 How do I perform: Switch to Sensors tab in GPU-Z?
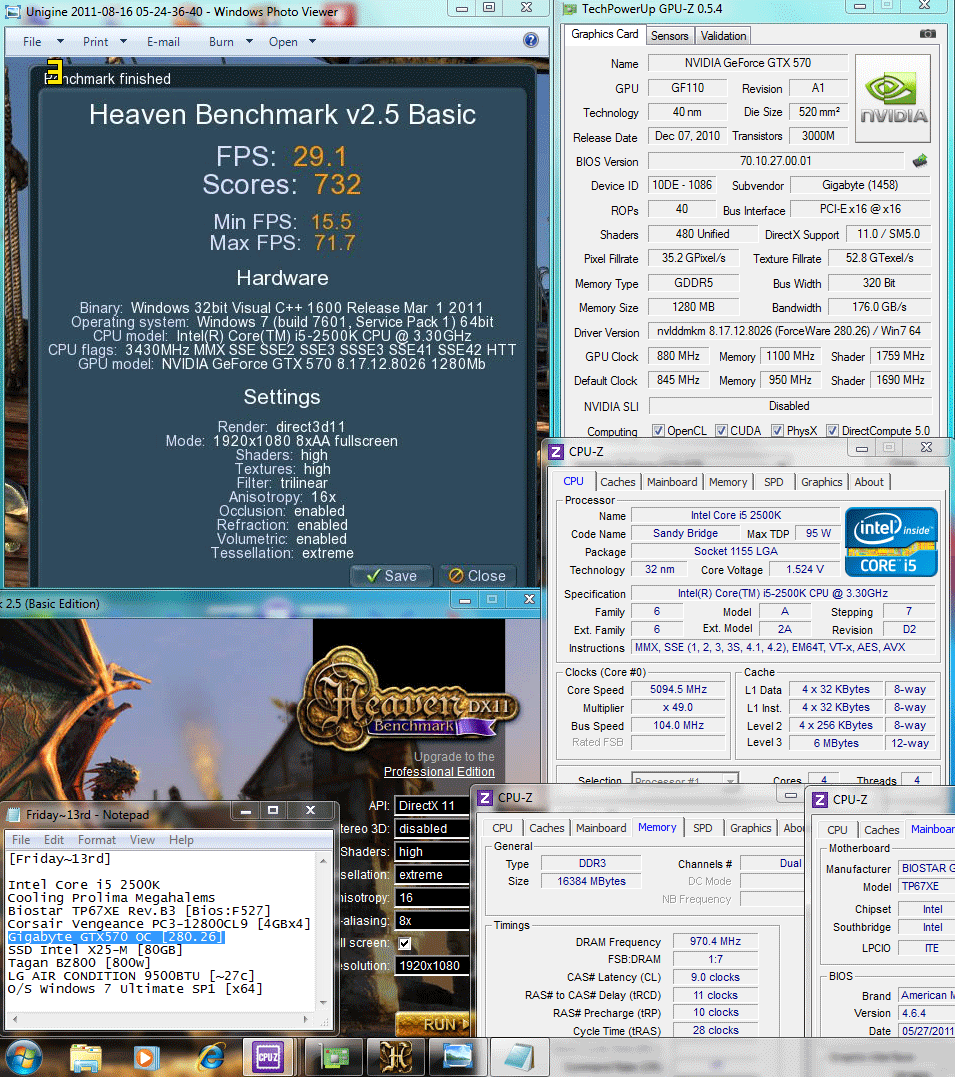tap(669, 36)
